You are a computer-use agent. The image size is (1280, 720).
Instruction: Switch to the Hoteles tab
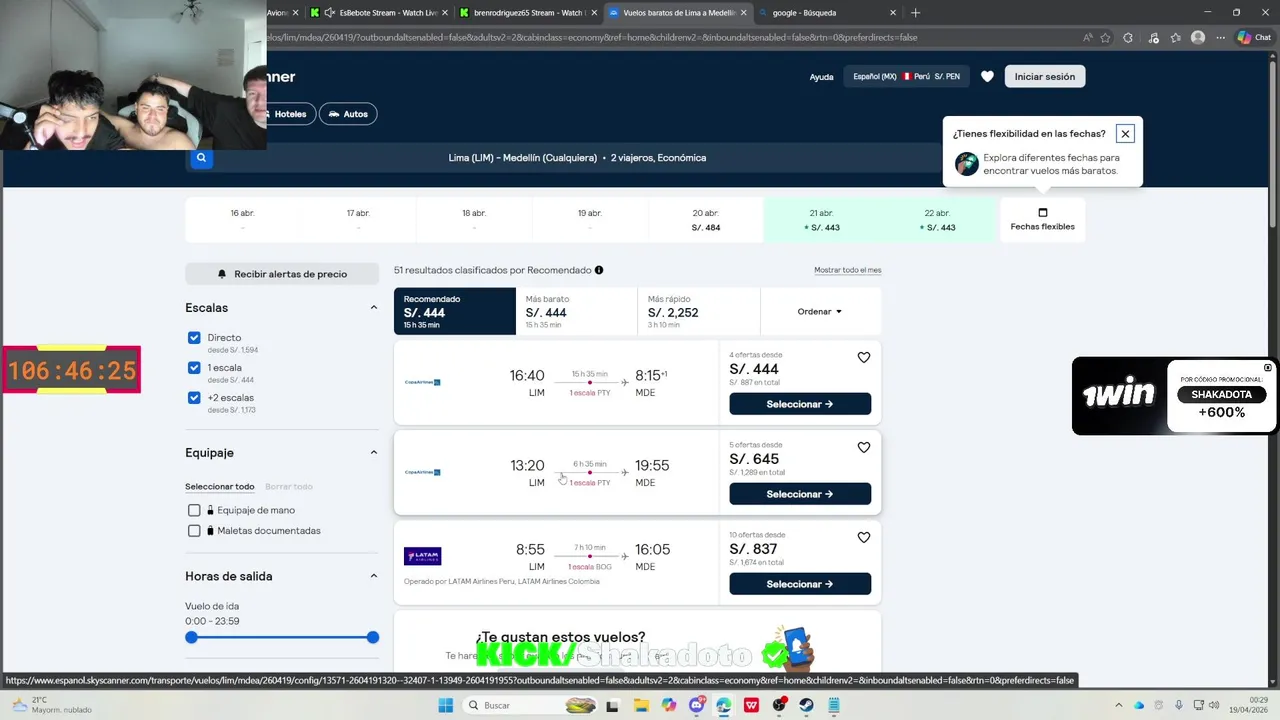(x=291, y=114)
